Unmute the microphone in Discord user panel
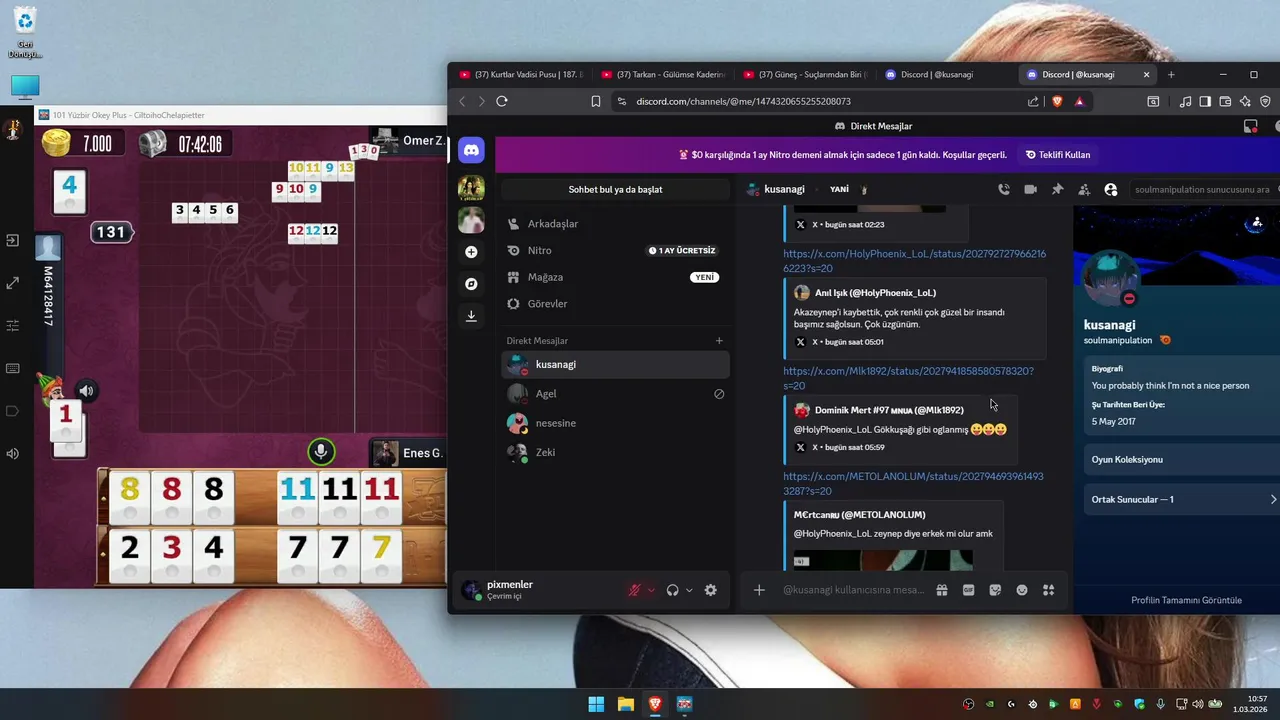Image resolution: width=1280 pixels, height=720 pixels. (634, 590)
